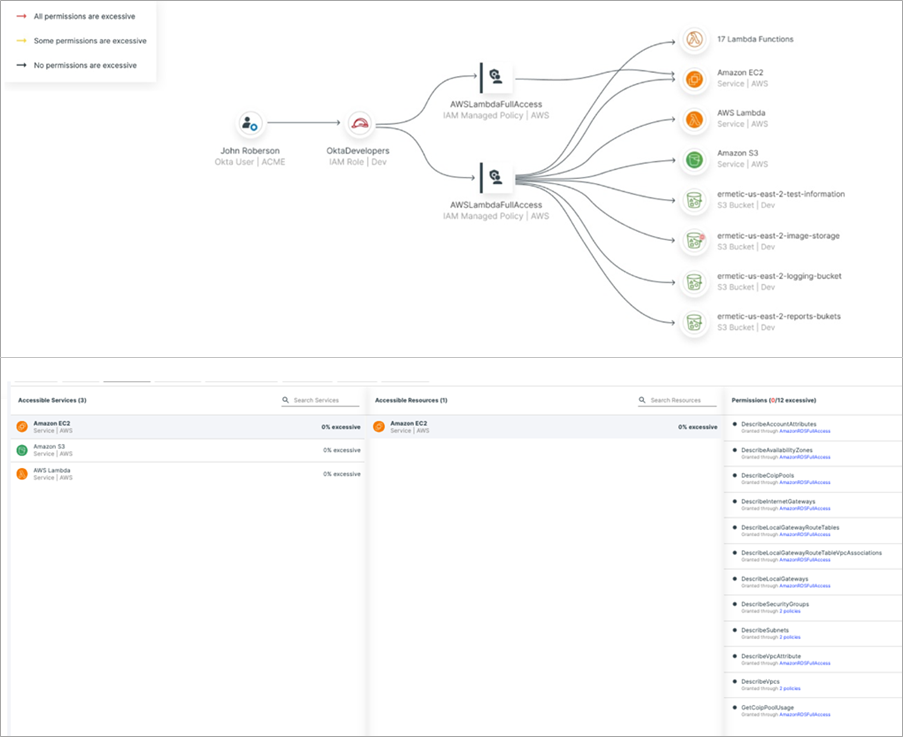Viewport: 903px width, 737px height.
Task: Open the AWSLambdaFullAccess policy node linked only to EC2
Action: pyautogui.click(x=496, y=78)
